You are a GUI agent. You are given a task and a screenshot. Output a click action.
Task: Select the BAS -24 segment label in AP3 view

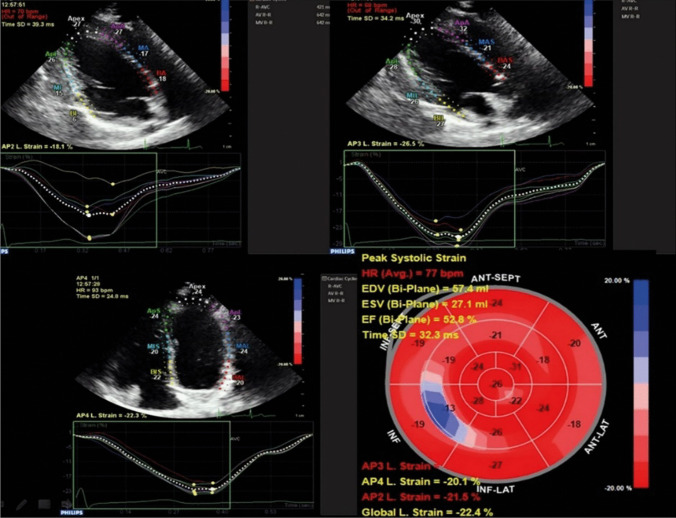tap(505, 63)
